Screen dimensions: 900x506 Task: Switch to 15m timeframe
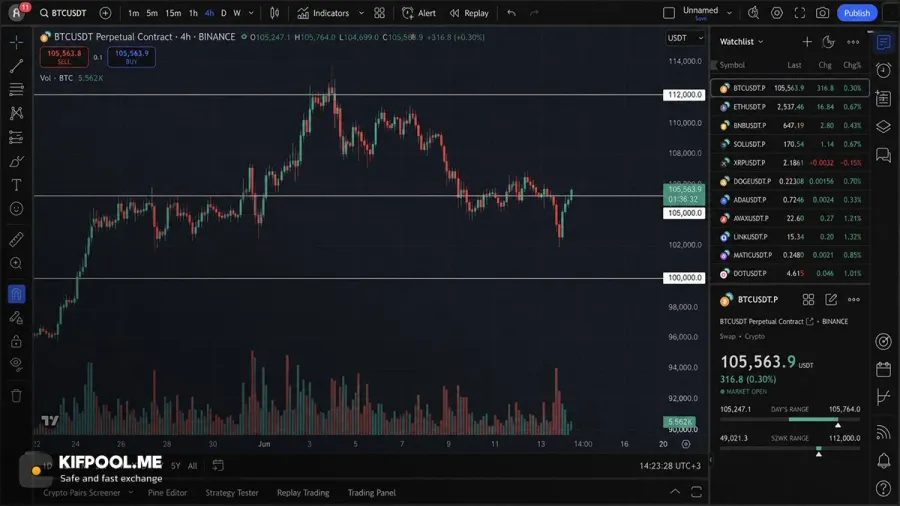tap(173, 13)
